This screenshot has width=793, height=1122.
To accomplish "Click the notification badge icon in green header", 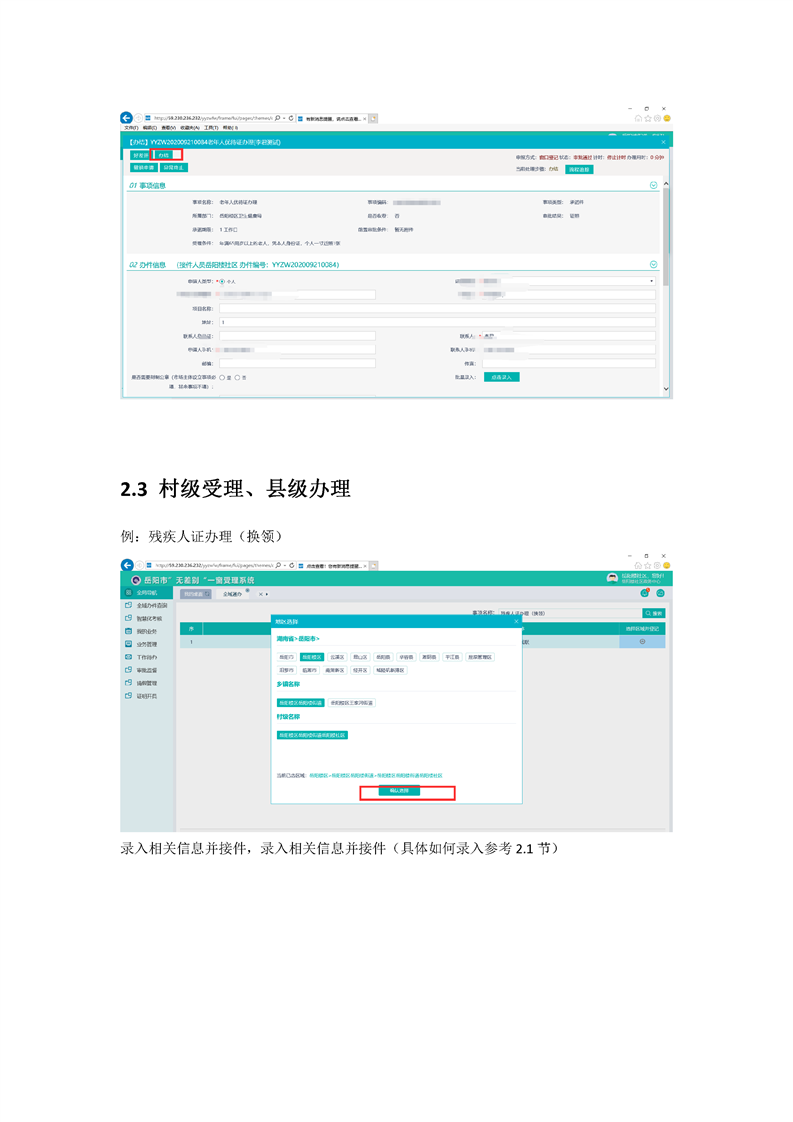I will tap(645, 594).
